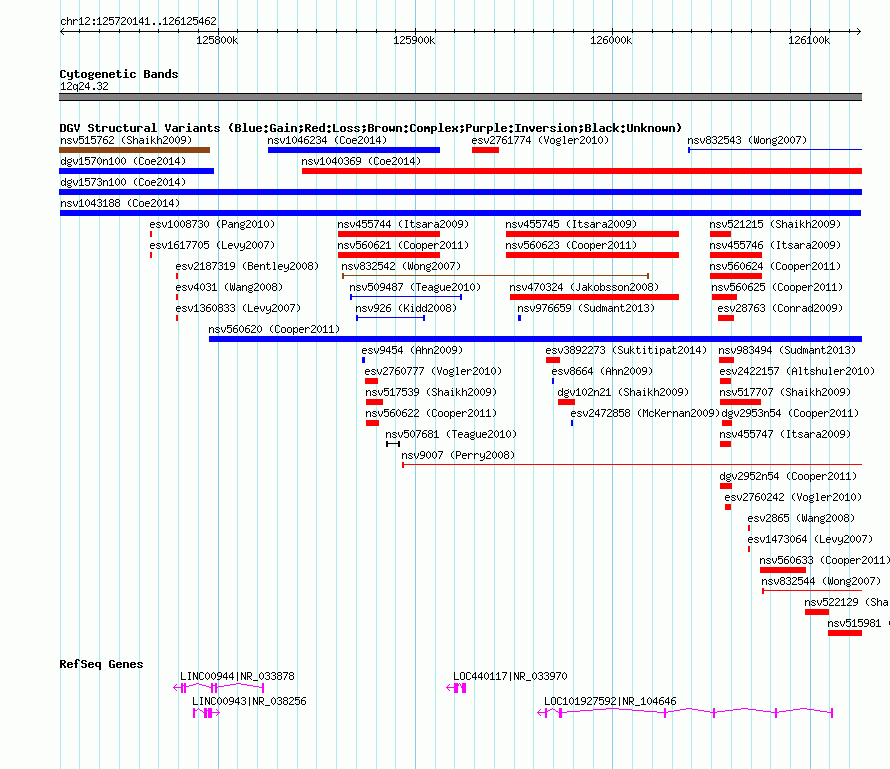Click the nsv560624 (Cooper2011) red bar
890x769 pixels.
pyautogui.click(x=736, y=276)
